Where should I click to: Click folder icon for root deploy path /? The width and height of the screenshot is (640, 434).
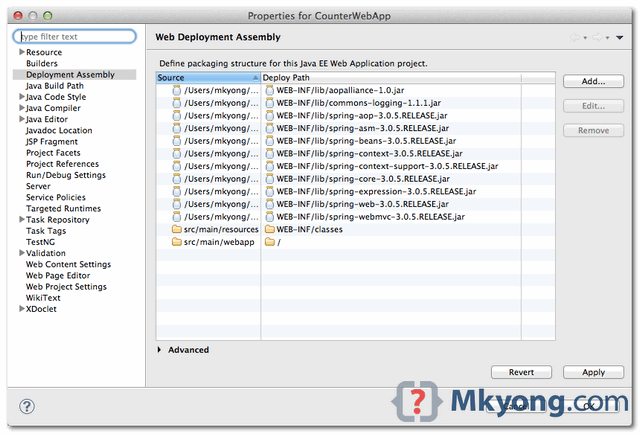pos(269,242)
